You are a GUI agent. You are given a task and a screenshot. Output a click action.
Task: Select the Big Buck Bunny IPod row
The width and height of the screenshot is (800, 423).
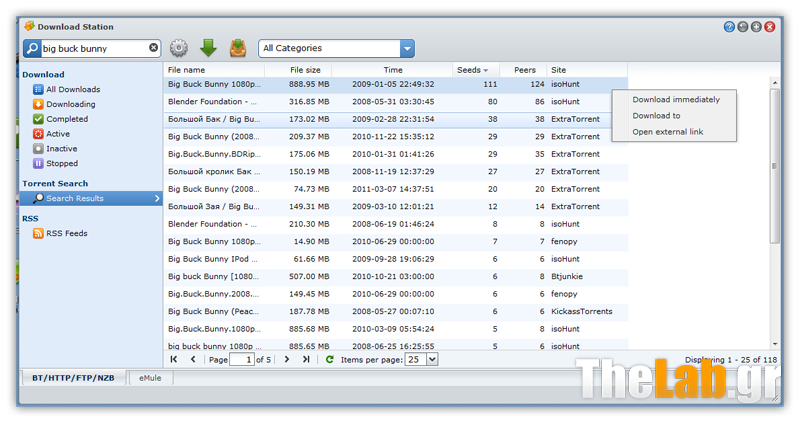(x=396, y=259)
